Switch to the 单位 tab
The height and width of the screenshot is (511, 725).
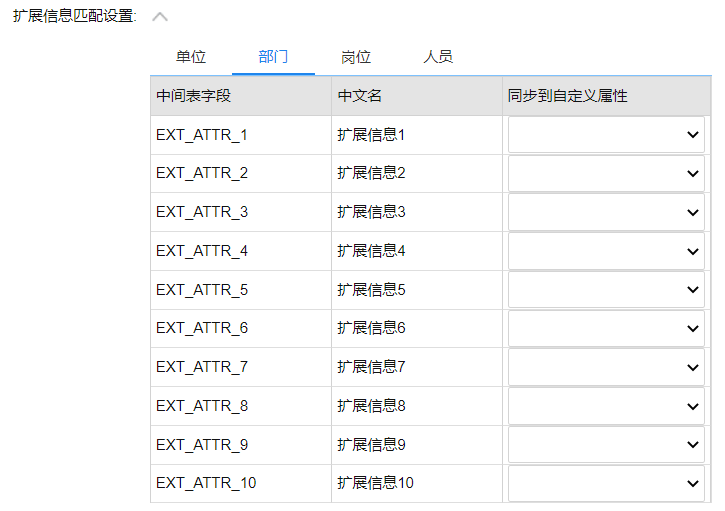191,57
